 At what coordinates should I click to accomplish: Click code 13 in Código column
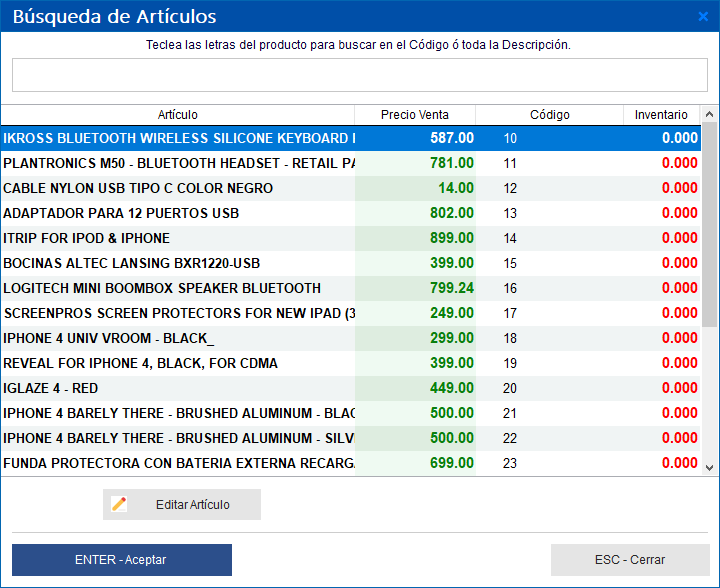510,214
